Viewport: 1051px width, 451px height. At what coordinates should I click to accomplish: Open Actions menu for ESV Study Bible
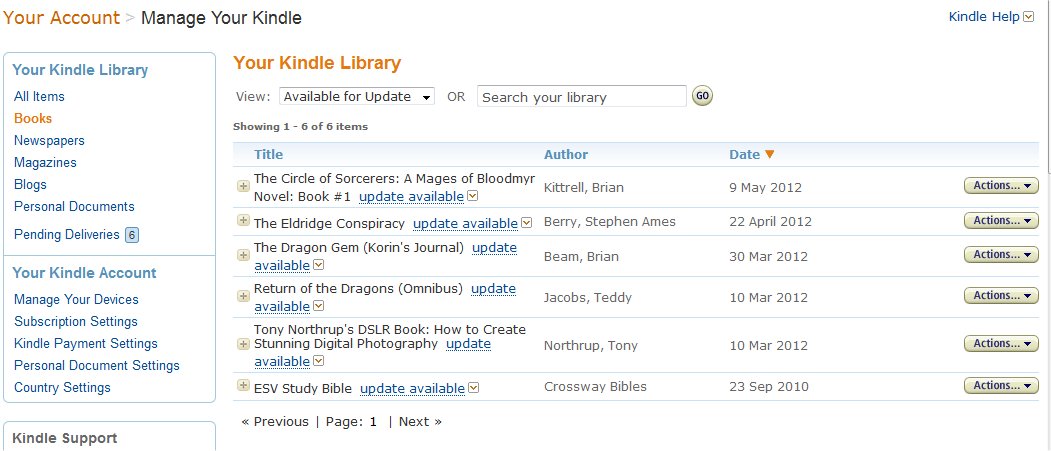pos(1001,386)
